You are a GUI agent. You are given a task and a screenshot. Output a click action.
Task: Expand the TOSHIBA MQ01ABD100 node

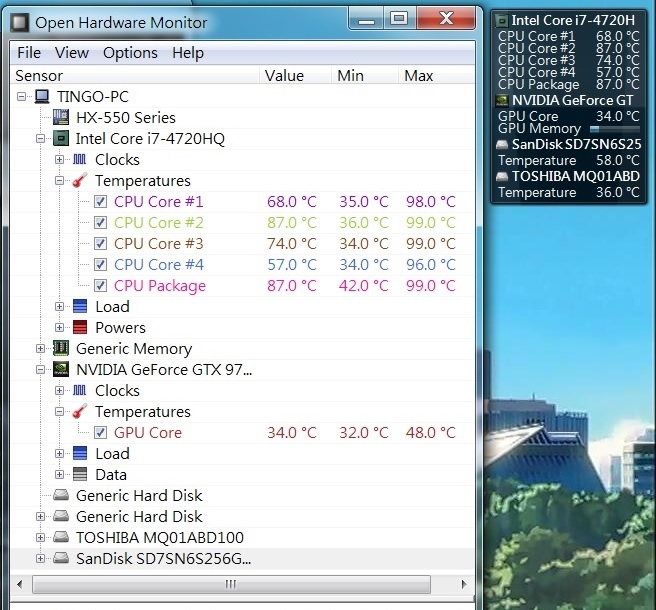pos(41,537)
